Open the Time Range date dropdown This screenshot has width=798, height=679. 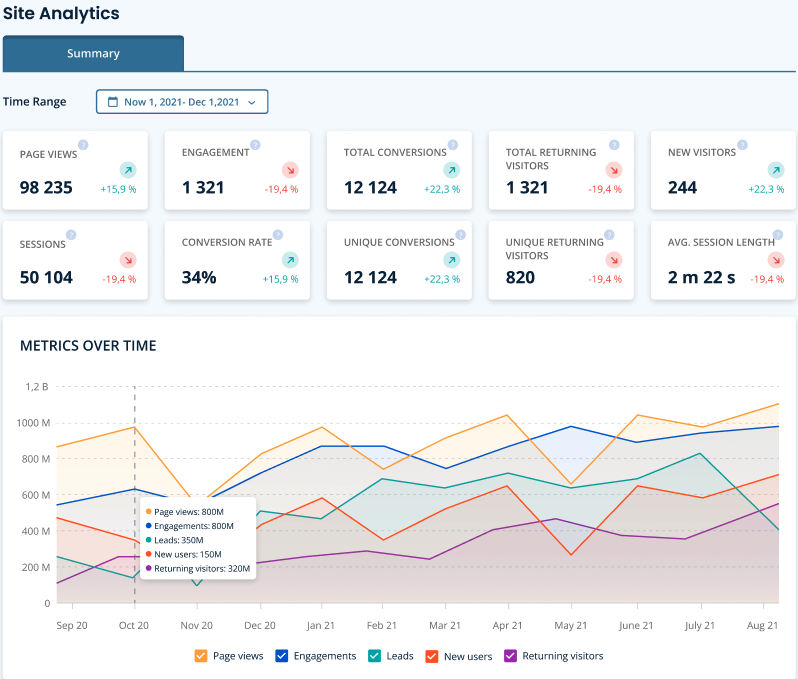click(182, 102)
